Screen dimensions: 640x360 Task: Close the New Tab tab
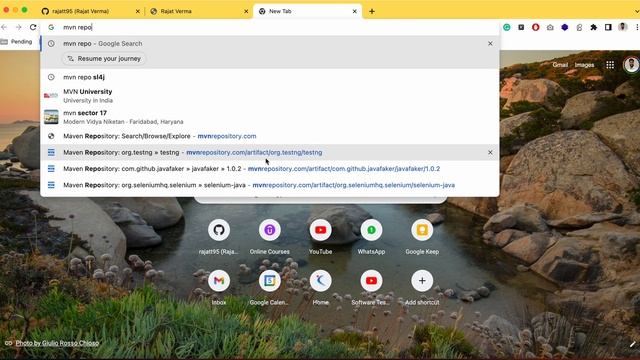tap(354, 11)
